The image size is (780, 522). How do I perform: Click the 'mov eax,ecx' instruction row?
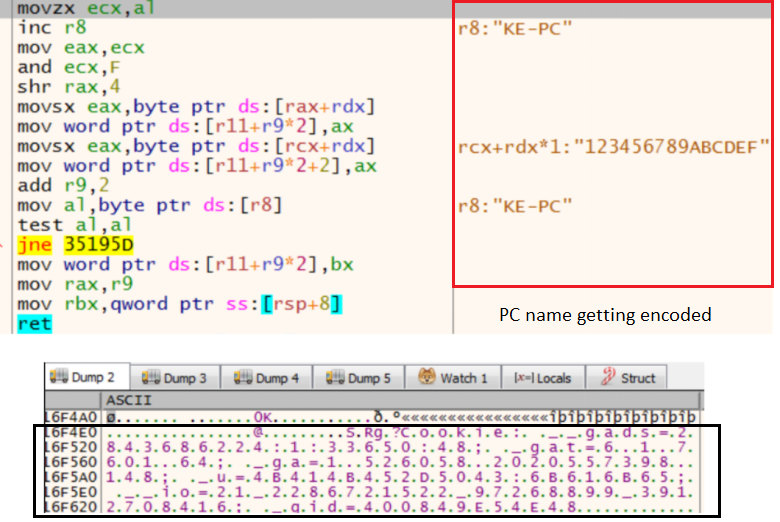[81, 48]
